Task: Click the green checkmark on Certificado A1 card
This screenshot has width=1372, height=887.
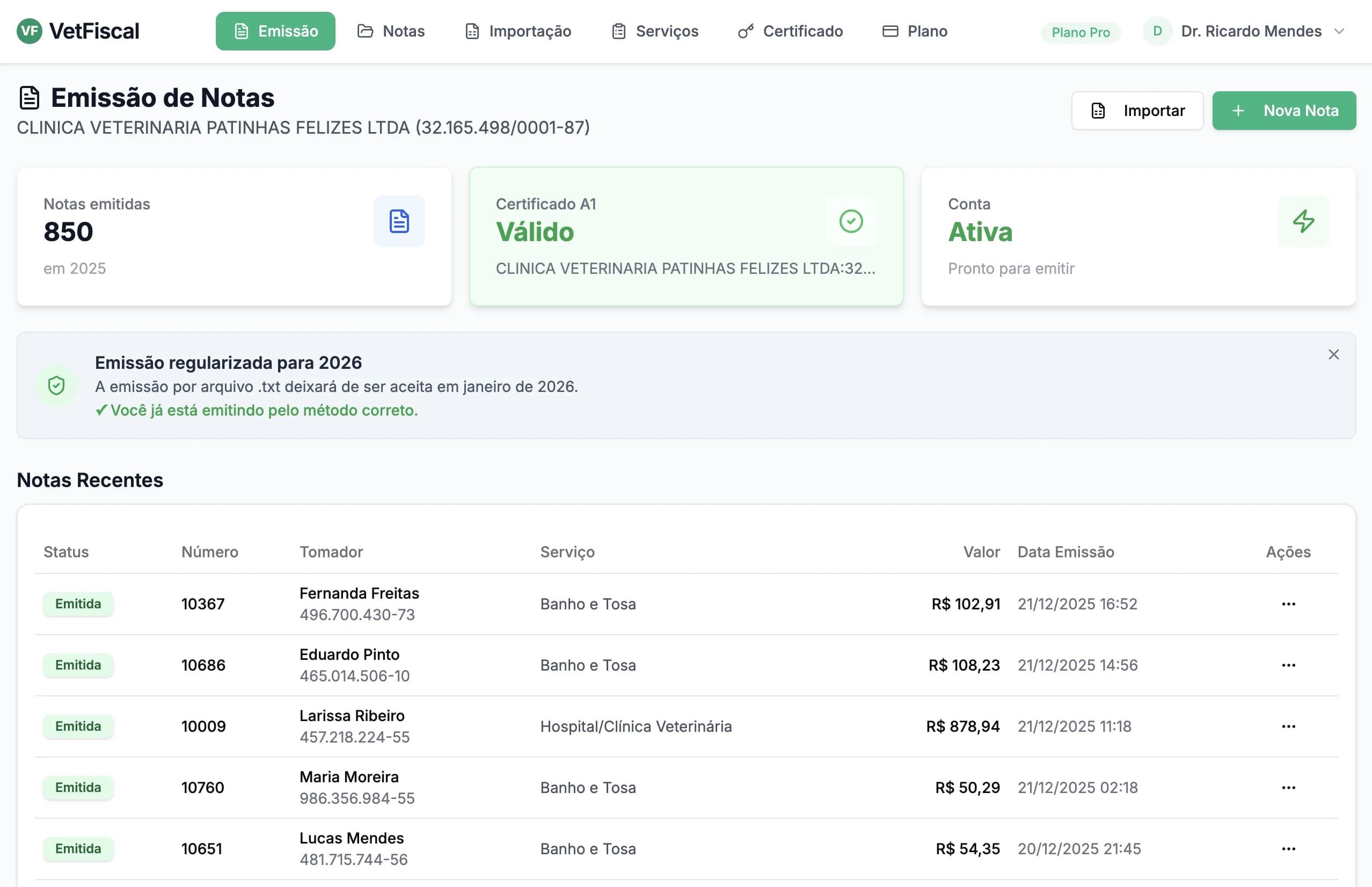Action: [851, 221]
